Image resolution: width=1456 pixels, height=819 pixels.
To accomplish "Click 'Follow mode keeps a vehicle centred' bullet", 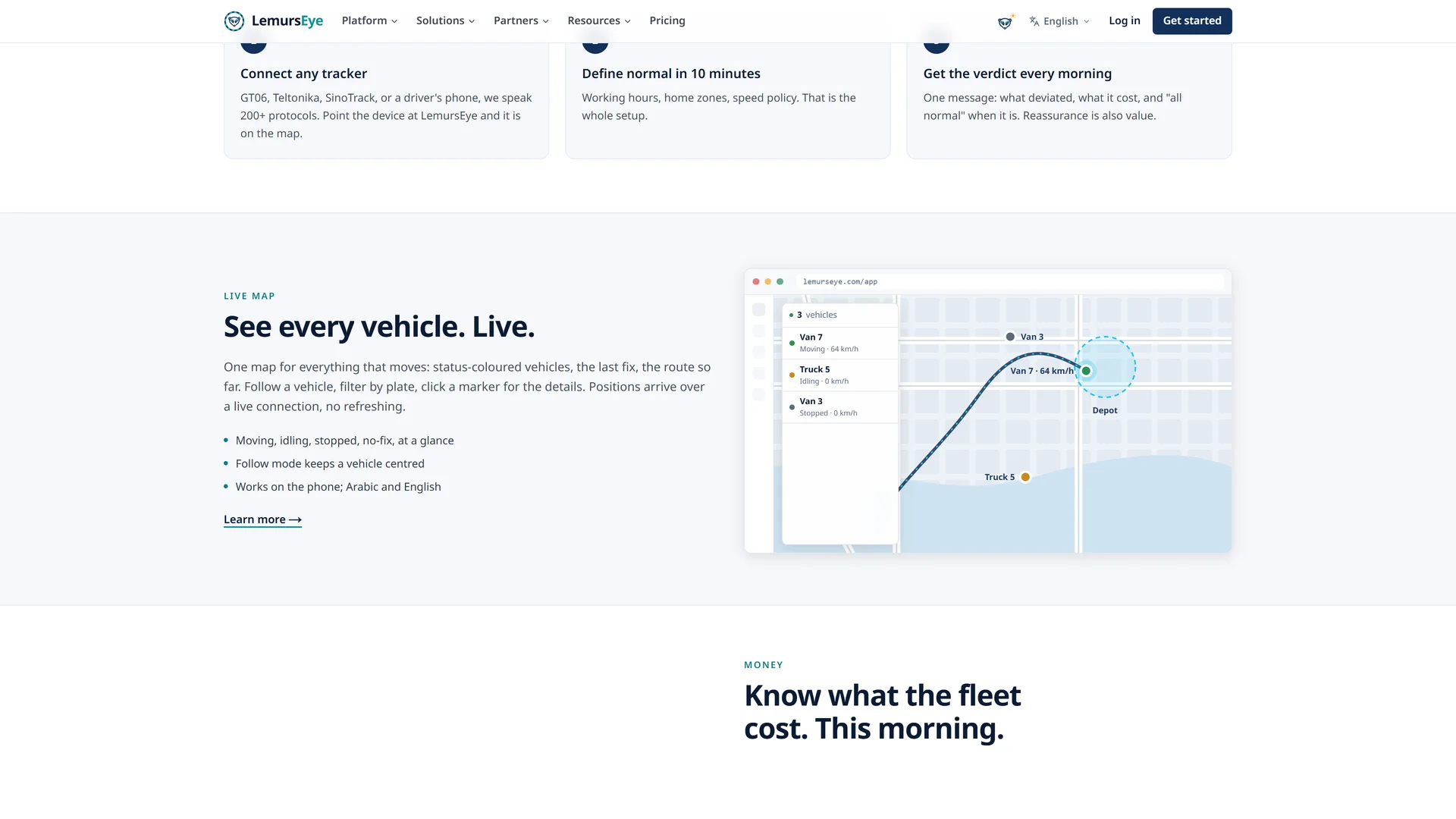I will click(x=330, y=463).
